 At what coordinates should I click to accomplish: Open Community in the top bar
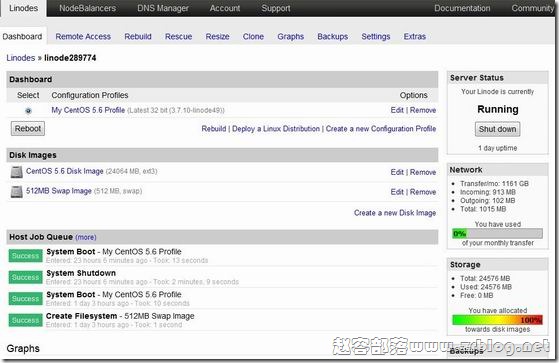click(533, 8)
